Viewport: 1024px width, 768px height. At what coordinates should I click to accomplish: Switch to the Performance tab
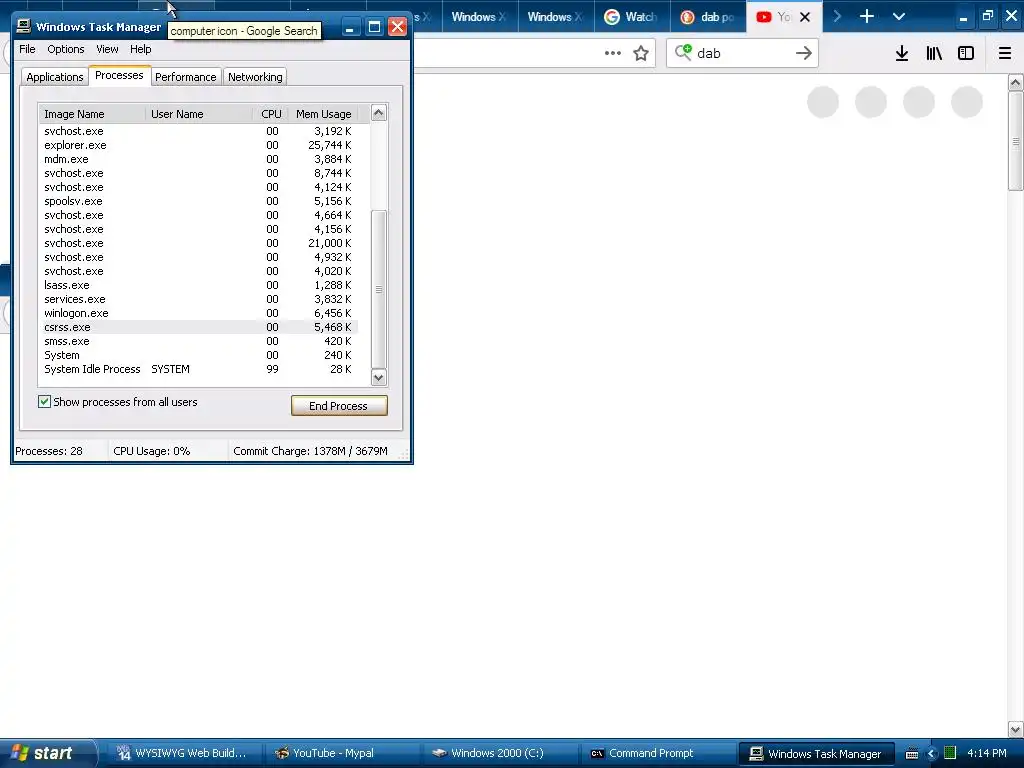[185, 77]
